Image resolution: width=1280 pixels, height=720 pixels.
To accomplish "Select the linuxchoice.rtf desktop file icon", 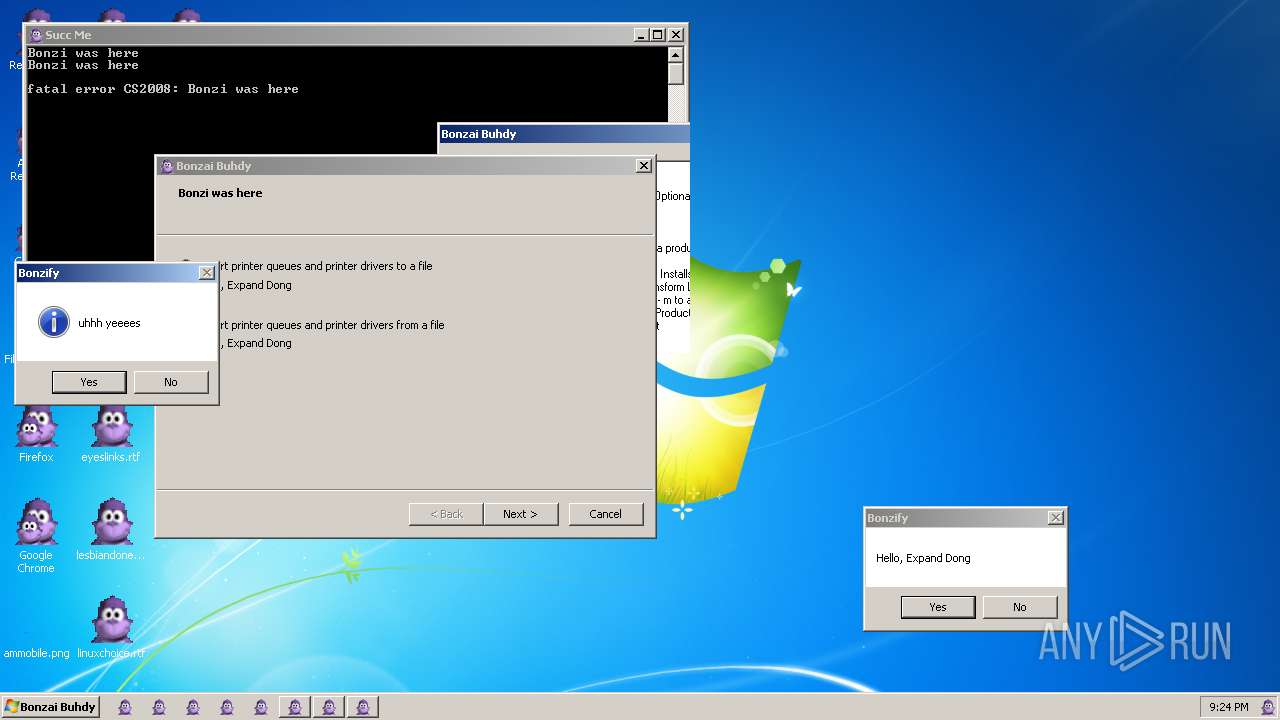I will (x=111, y=628).
